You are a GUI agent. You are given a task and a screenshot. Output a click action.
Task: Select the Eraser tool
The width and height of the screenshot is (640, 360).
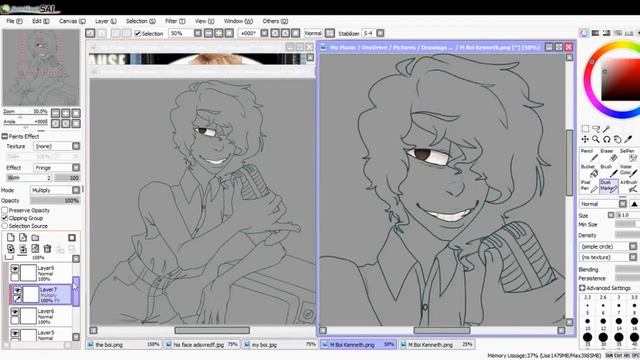609,156
